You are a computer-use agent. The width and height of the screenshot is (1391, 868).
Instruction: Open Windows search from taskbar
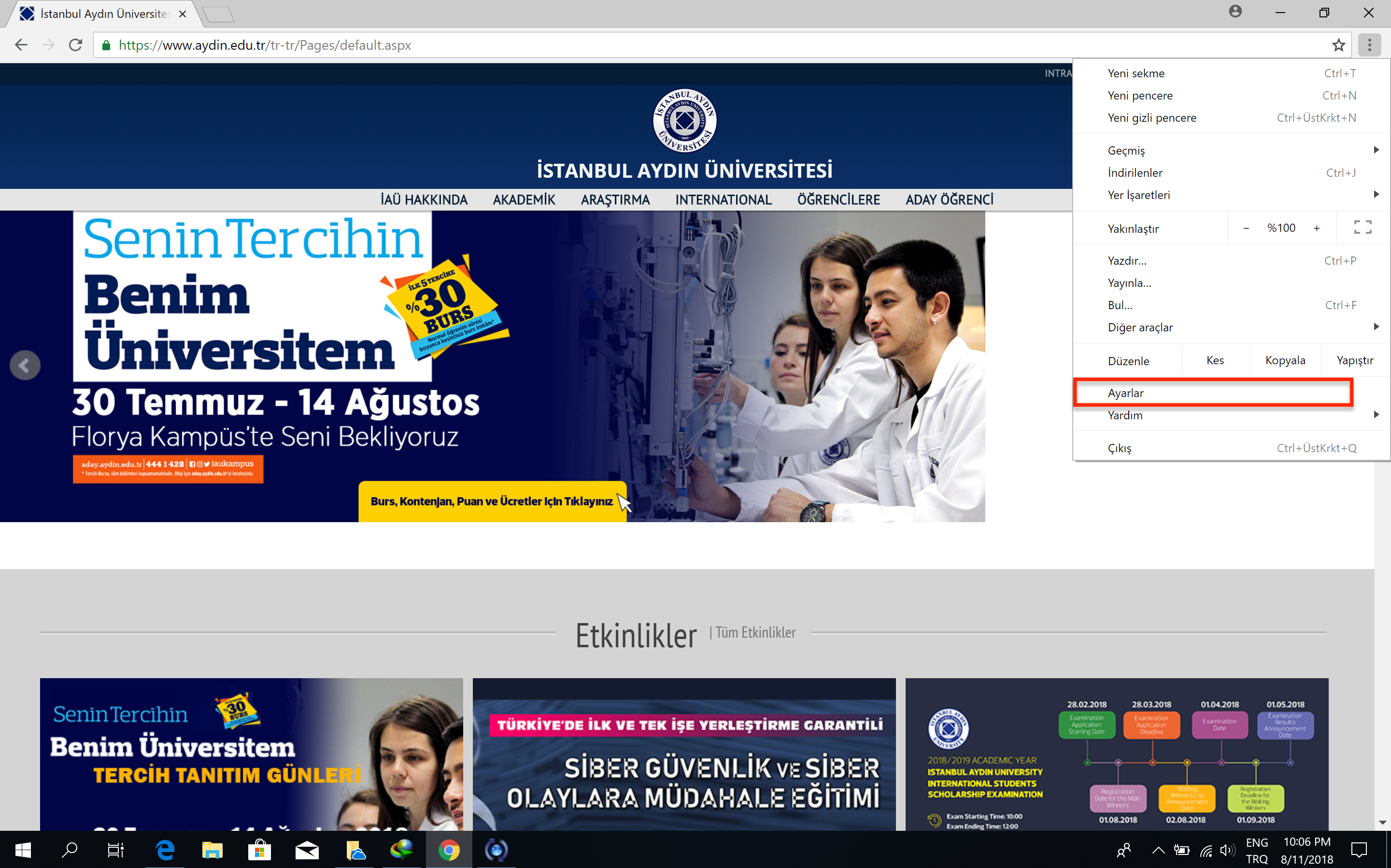70,850
